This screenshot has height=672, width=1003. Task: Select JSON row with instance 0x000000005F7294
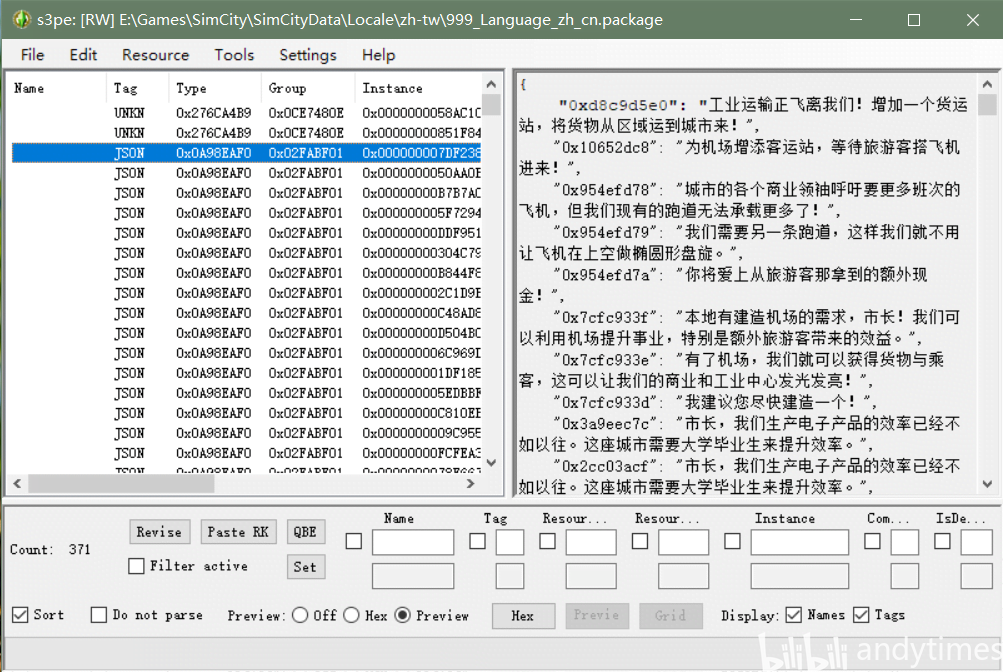(x=246, y=213)
